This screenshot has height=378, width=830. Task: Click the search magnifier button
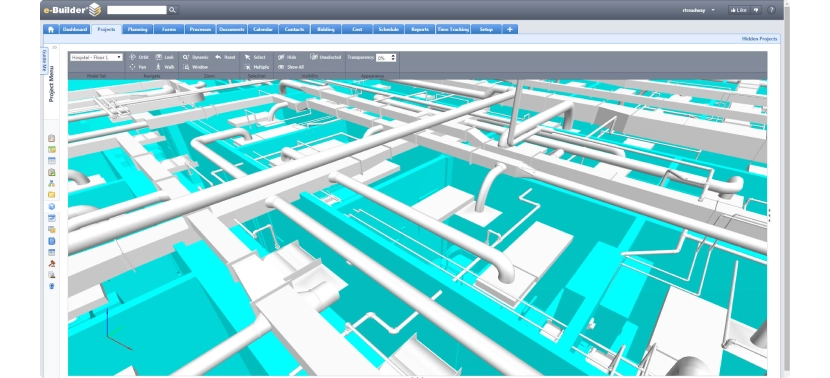pos(173,10)
